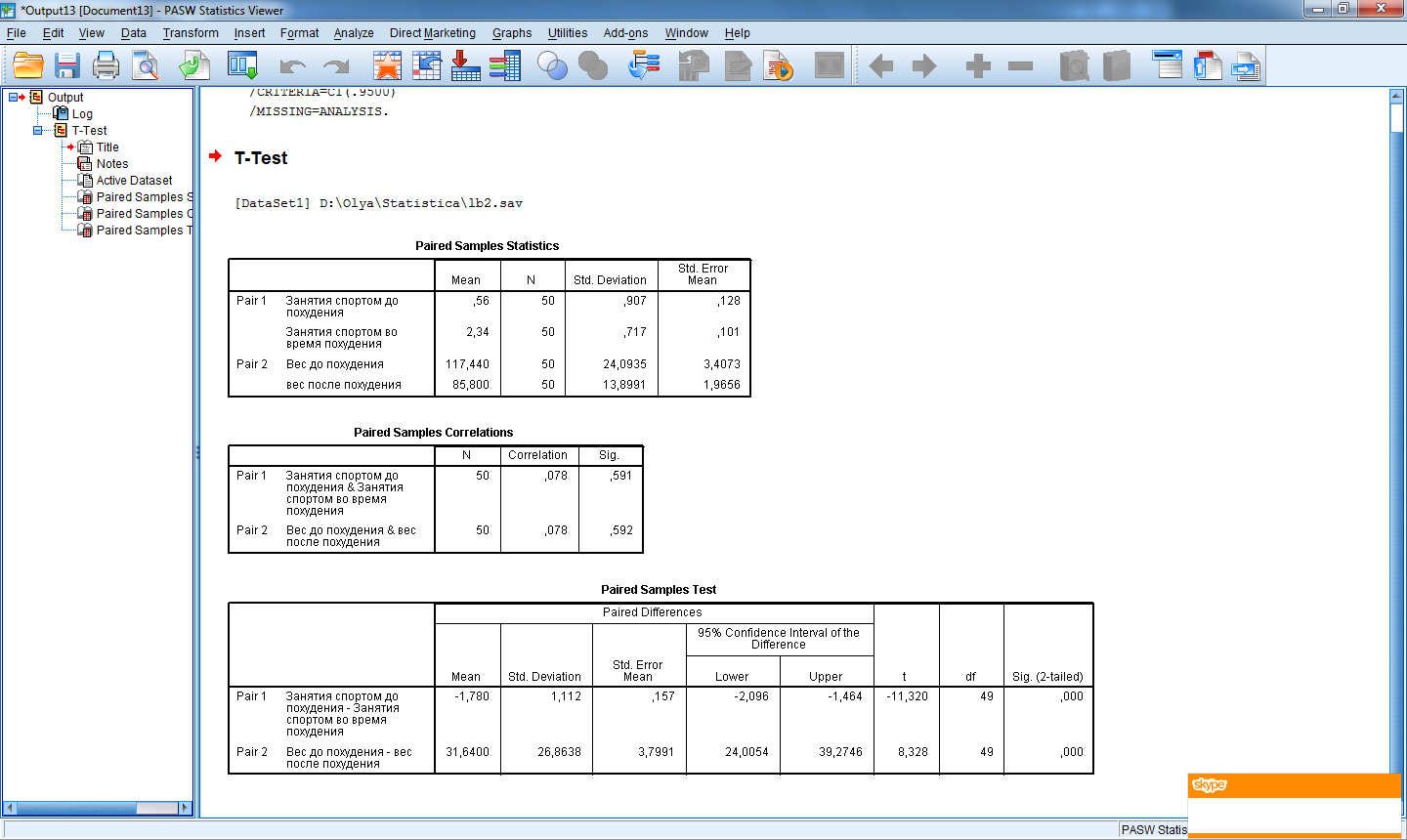
Task: Select Notes item in outline
Action: coord(112,163)
